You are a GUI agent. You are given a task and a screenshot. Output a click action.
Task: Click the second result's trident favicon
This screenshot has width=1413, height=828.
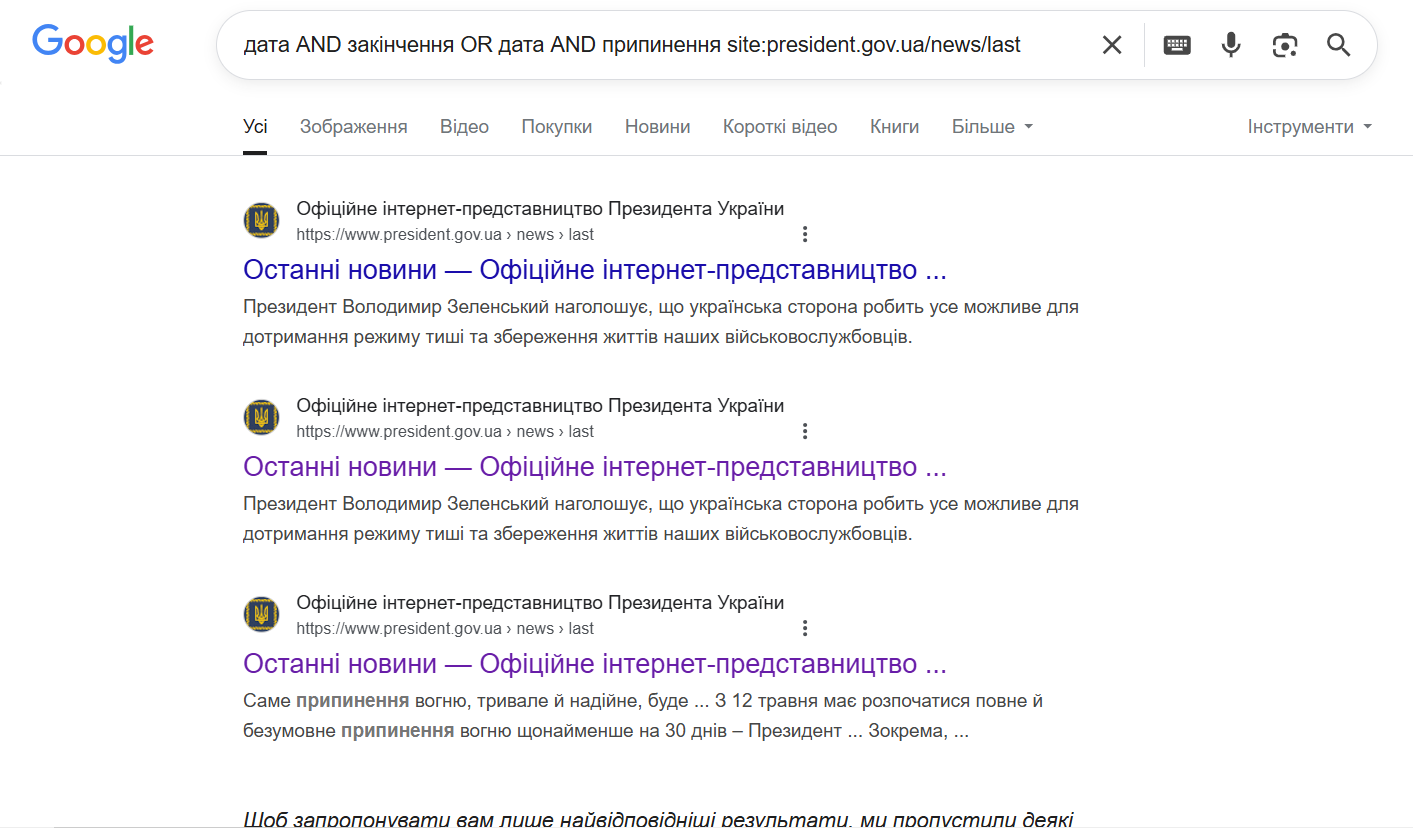tap(262, 418)
